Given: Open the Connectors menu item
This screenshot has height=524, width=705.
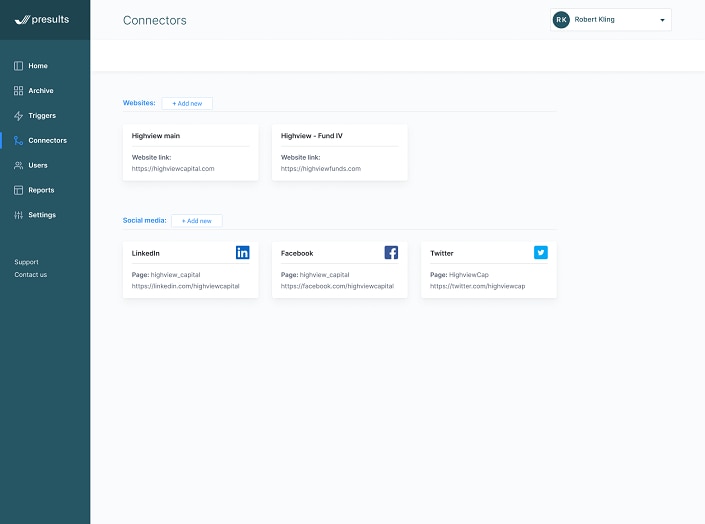Looking at the screenshot, I should (x=47, y=141).
